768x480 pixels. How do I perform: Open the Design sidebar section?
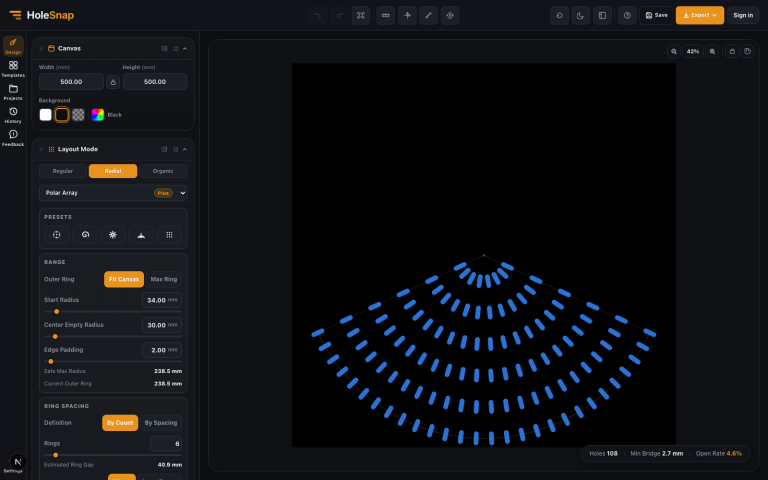[13, 46]
